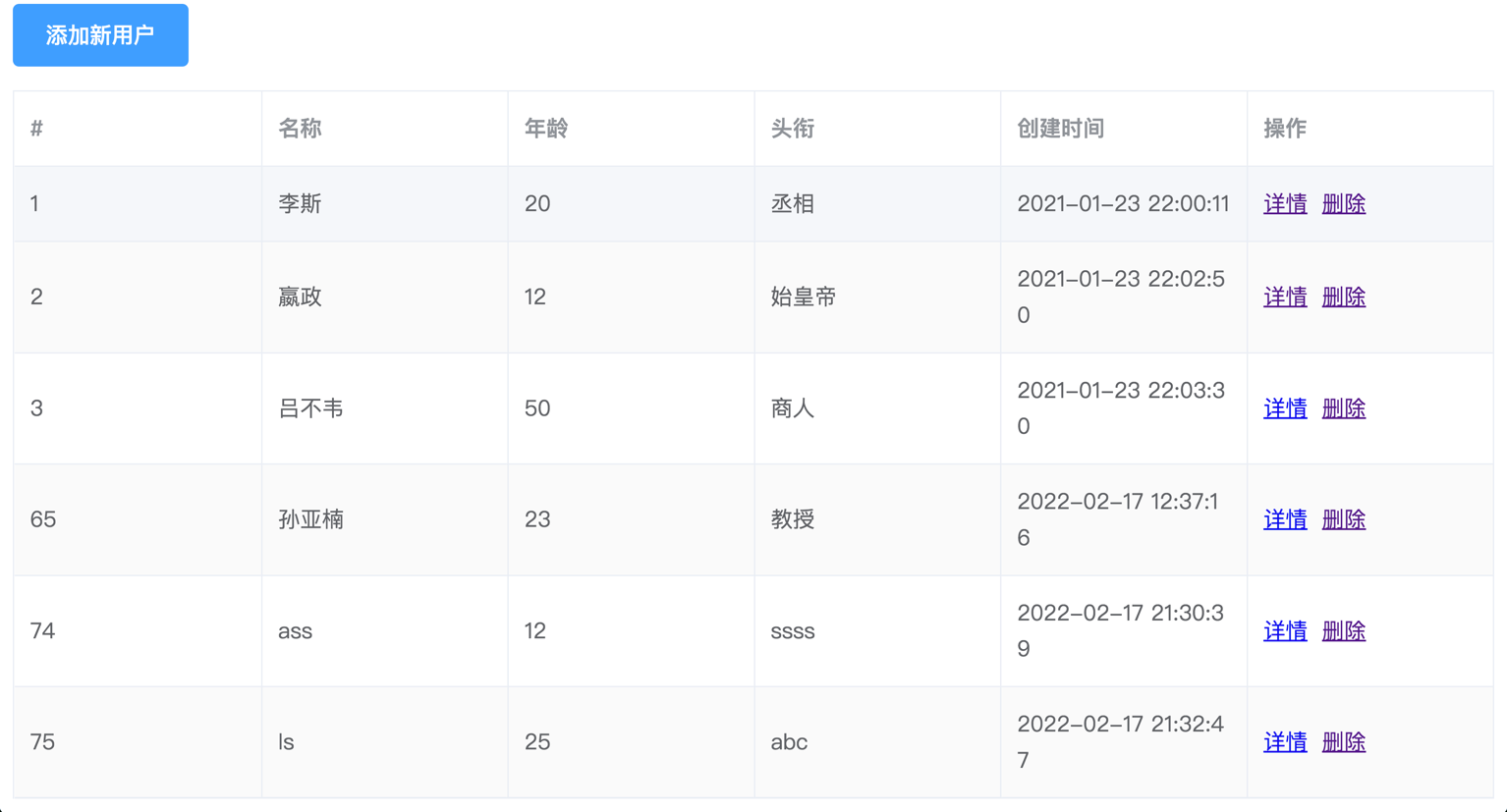Open 详情 for user 嬴政

1285,298
